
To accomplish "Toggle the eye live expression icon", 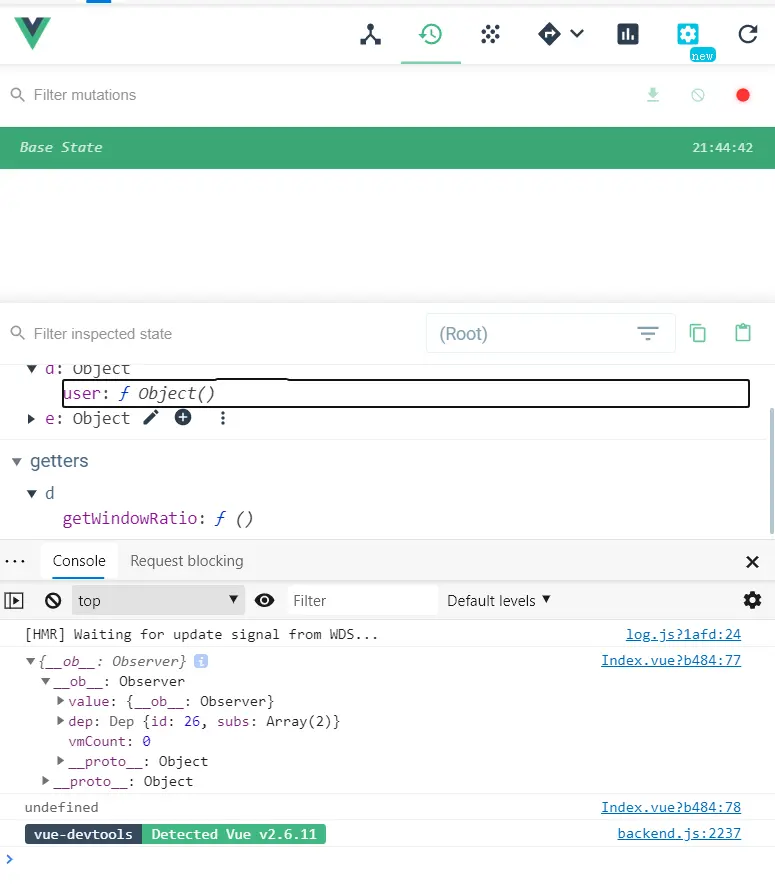I will 264,600.
